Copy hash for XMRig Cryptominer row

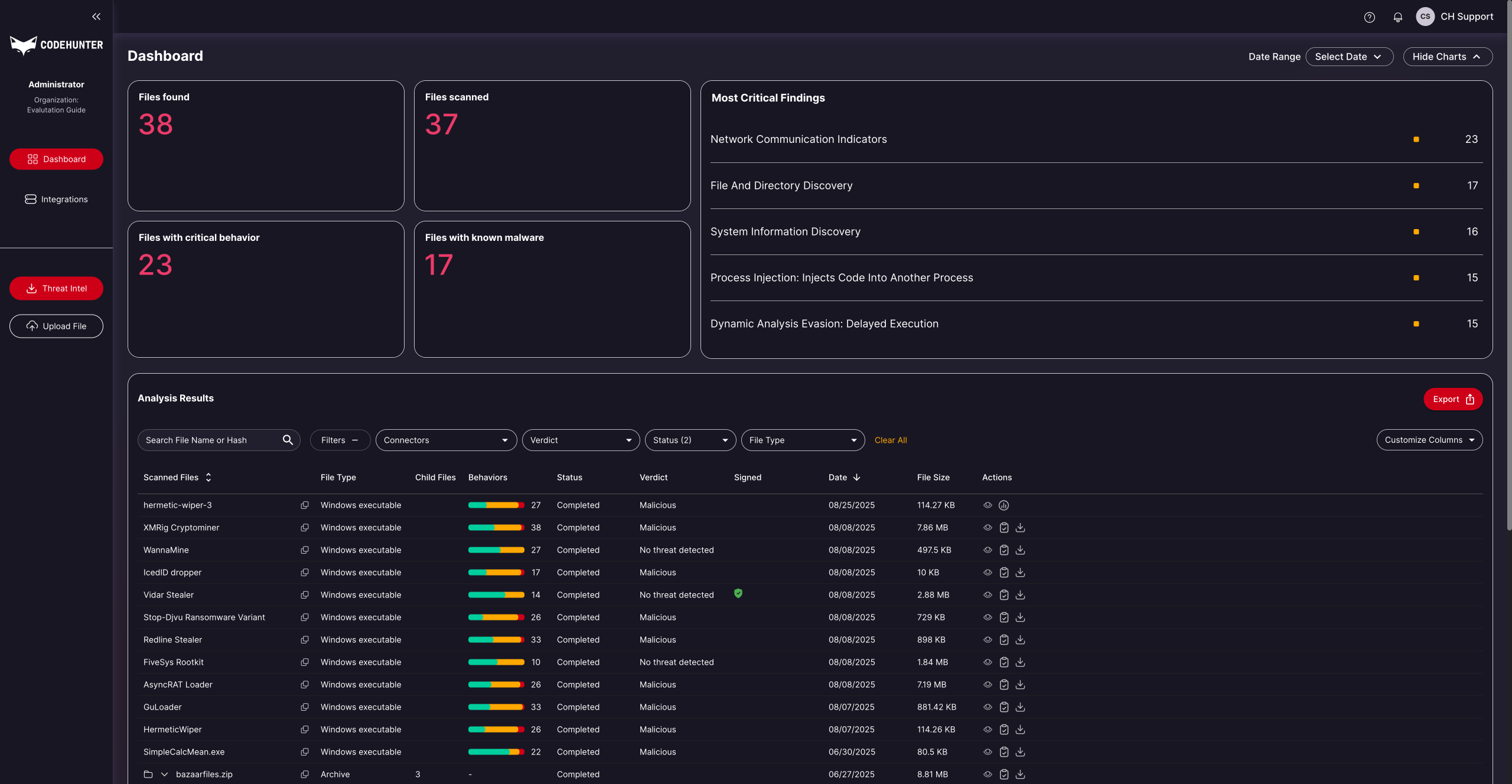[305, 527]
